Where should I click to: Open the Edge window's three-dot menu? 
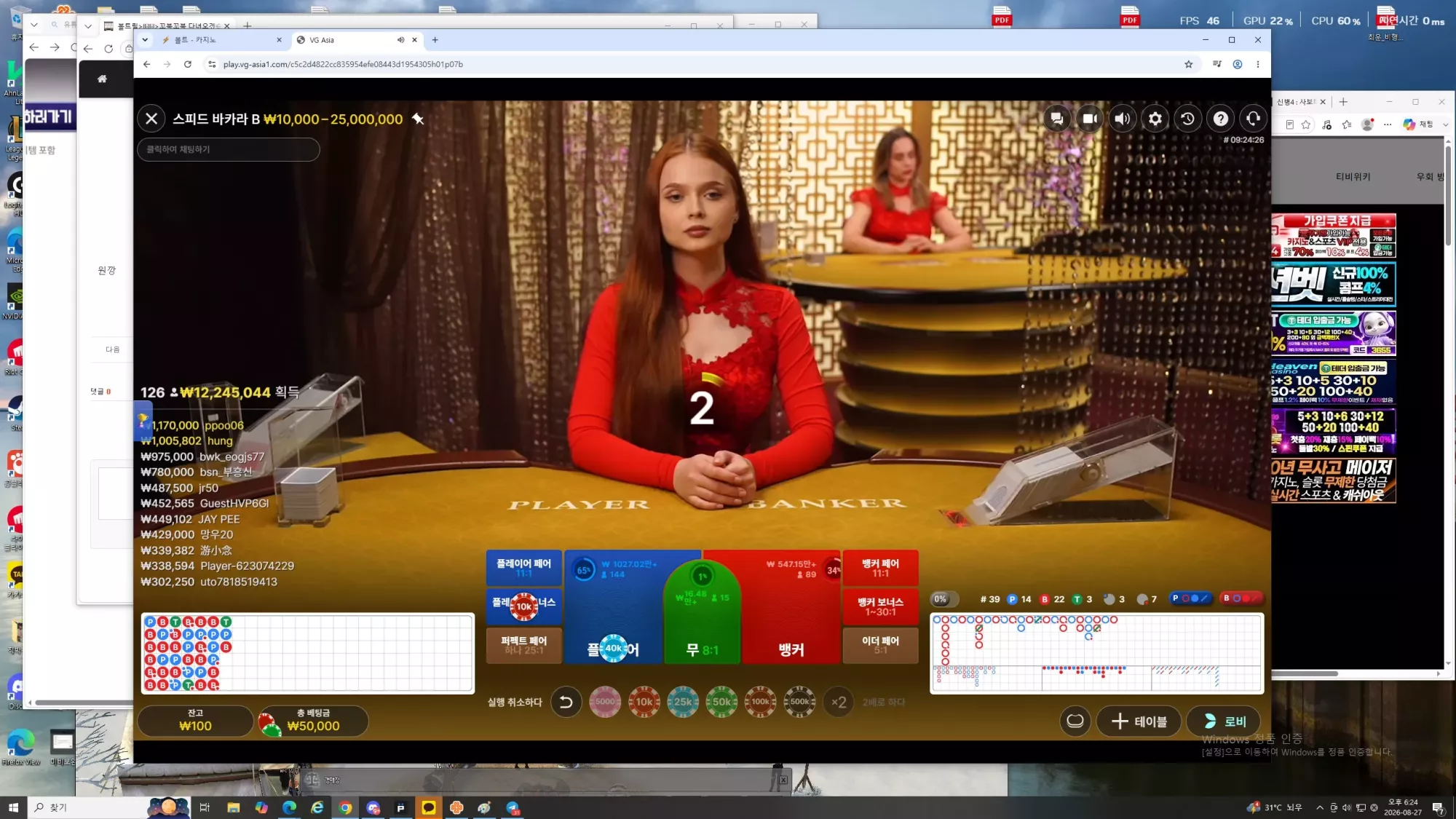pos(1388,124)
